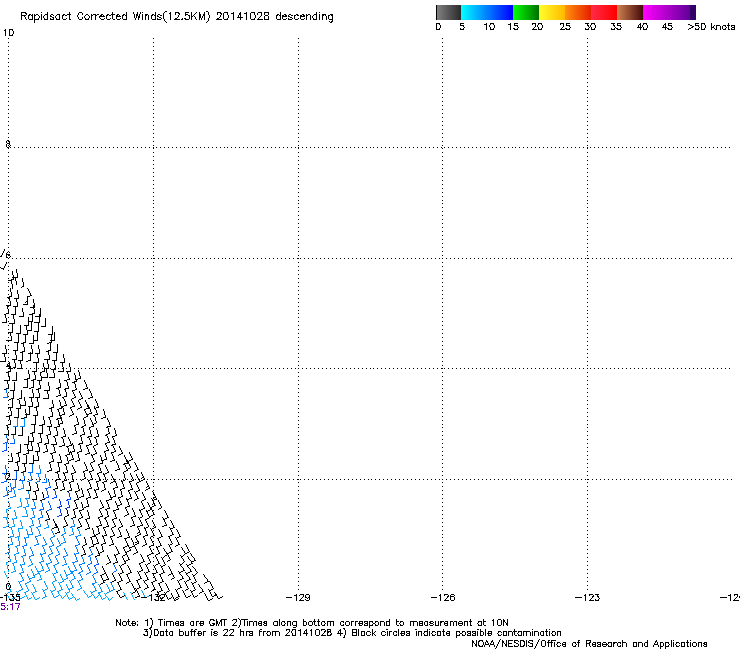
Task: Click the cyan-blue 5-15 knots color band
Action: 487,12
